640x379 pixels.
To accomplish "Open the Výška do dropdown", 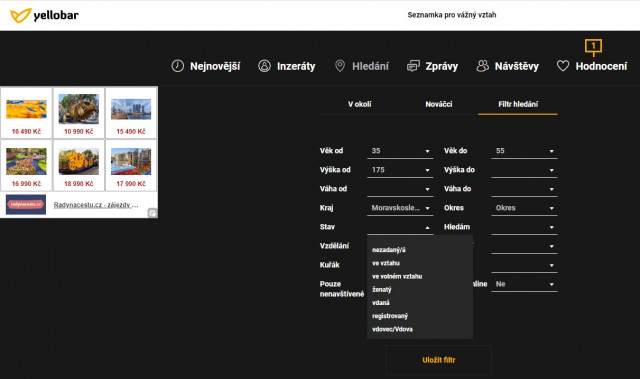I will [524, 170].
